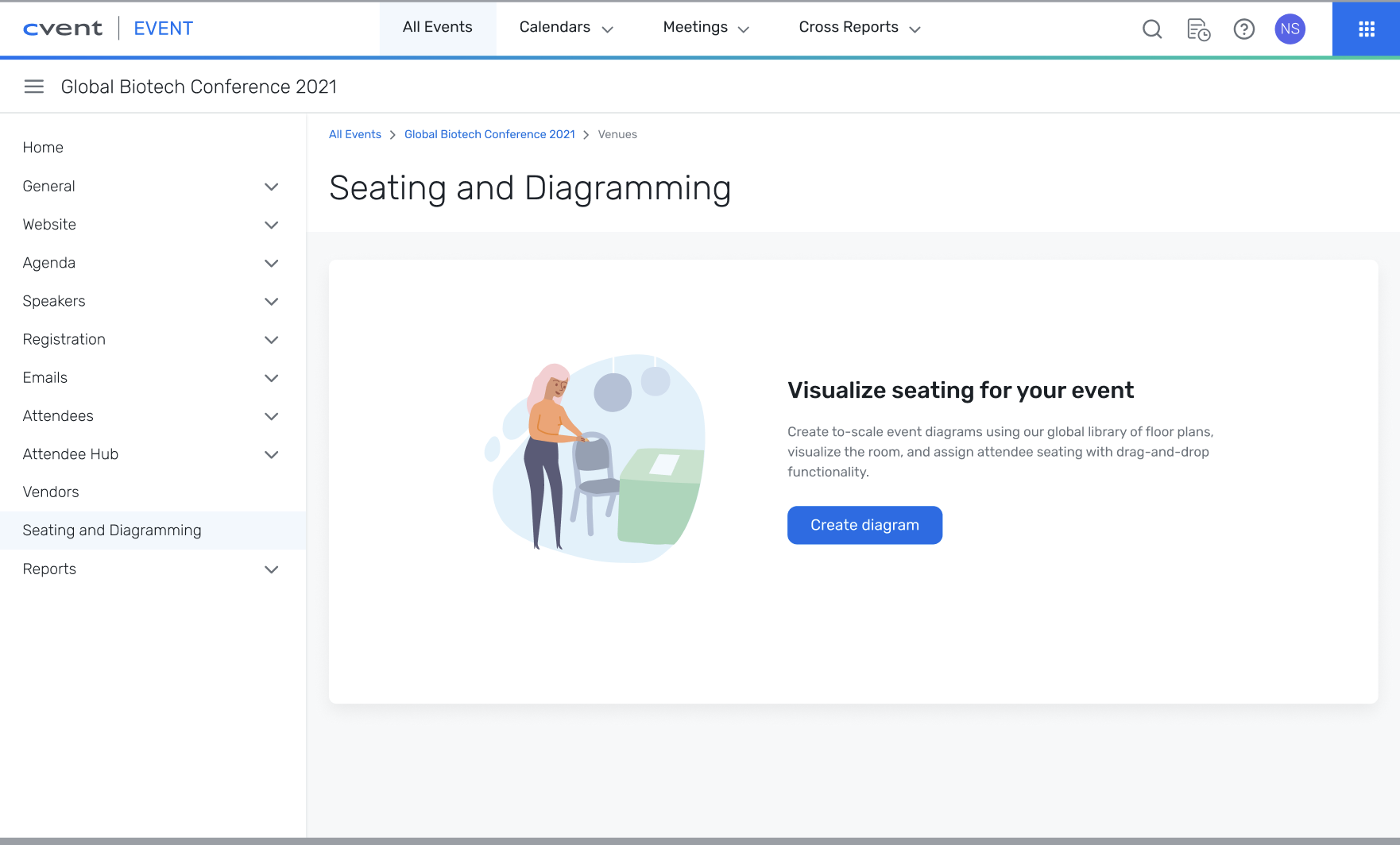This screenshot has width=1400, height=845.
Task: Select Seating and Diagramming sidebar item
Action: (153, 531)
